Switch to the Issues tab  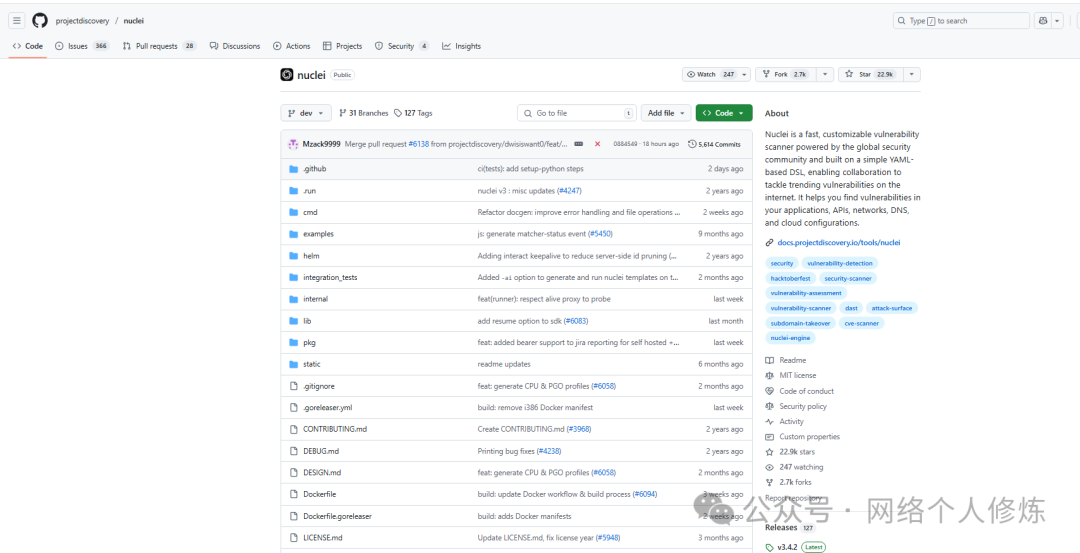(82, 46)
